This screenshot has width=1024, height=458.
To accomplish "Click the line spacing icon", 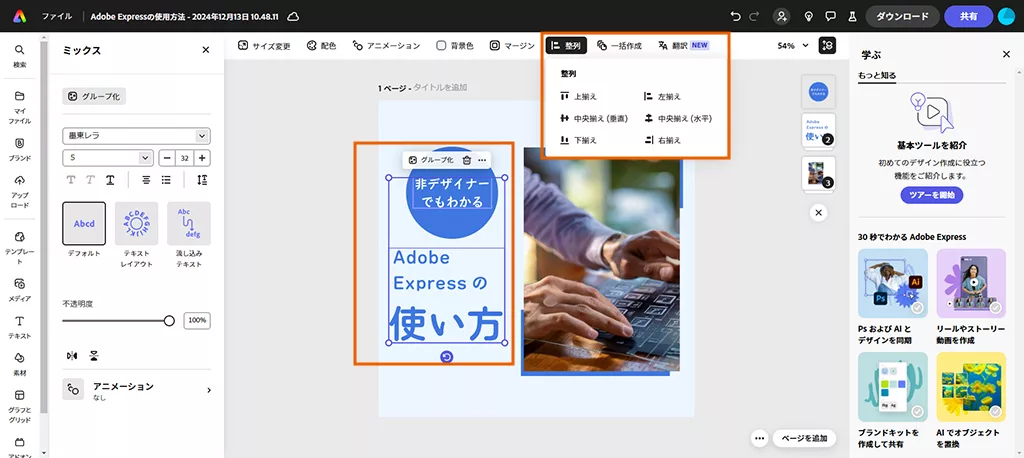I will [x=202, y=180].
